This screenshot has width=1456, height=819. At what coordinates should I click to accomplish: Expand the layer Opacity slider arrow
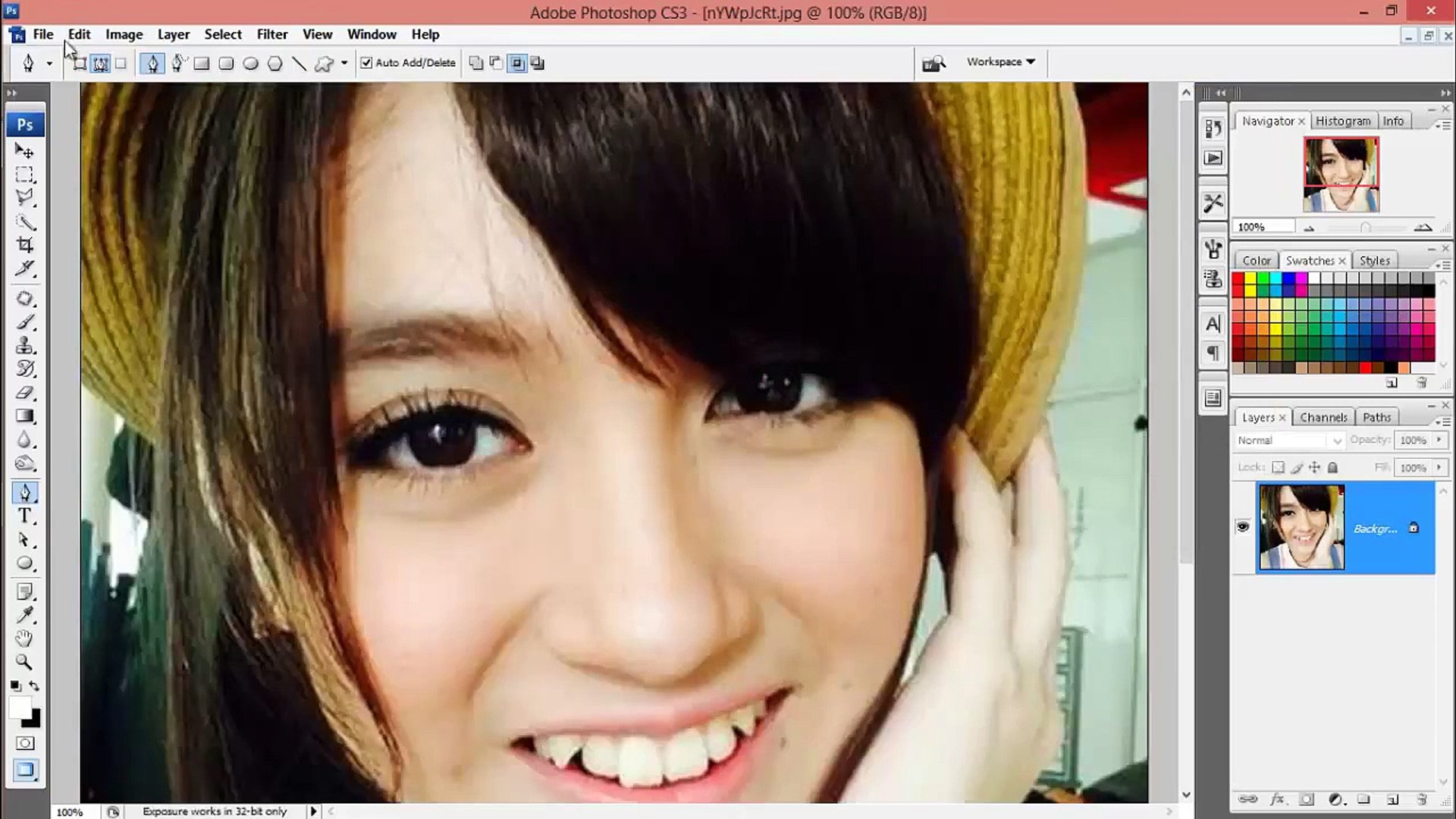(x=1439, y=440)
